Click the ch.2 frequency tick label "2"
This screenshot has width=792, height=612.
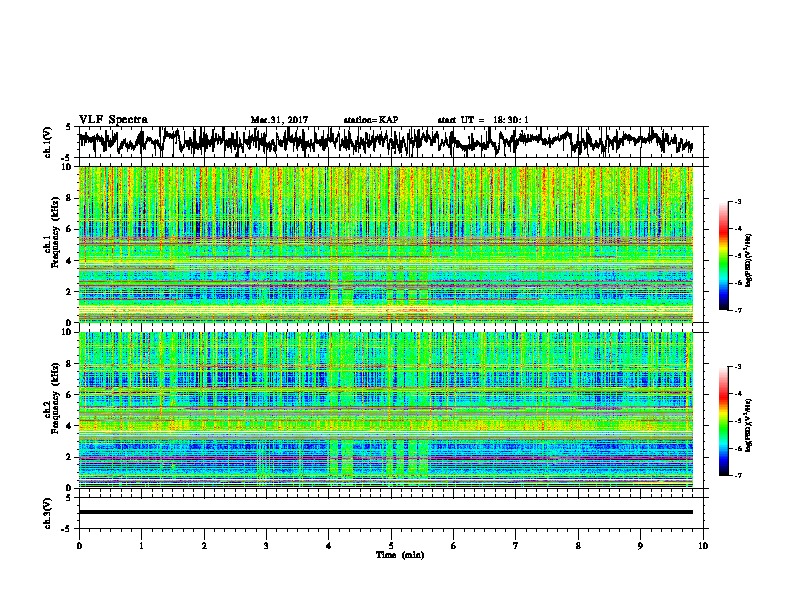69,457
